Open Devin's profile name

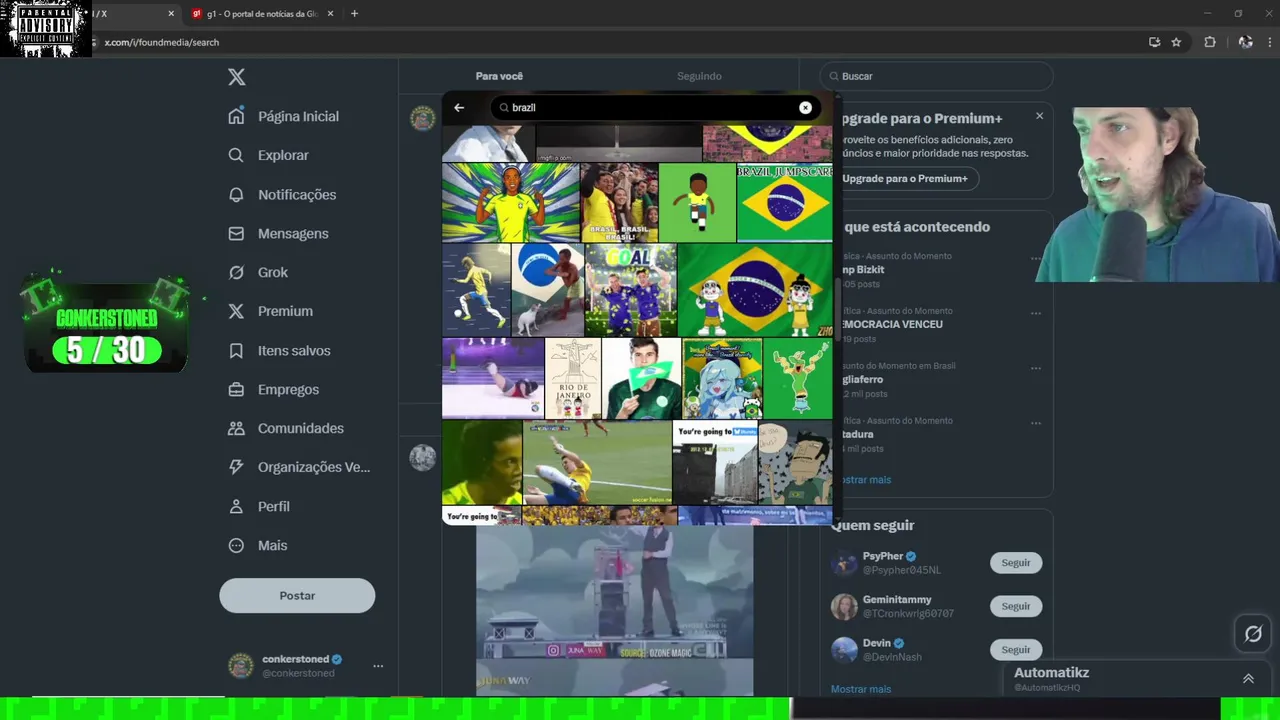pos(877,643)
